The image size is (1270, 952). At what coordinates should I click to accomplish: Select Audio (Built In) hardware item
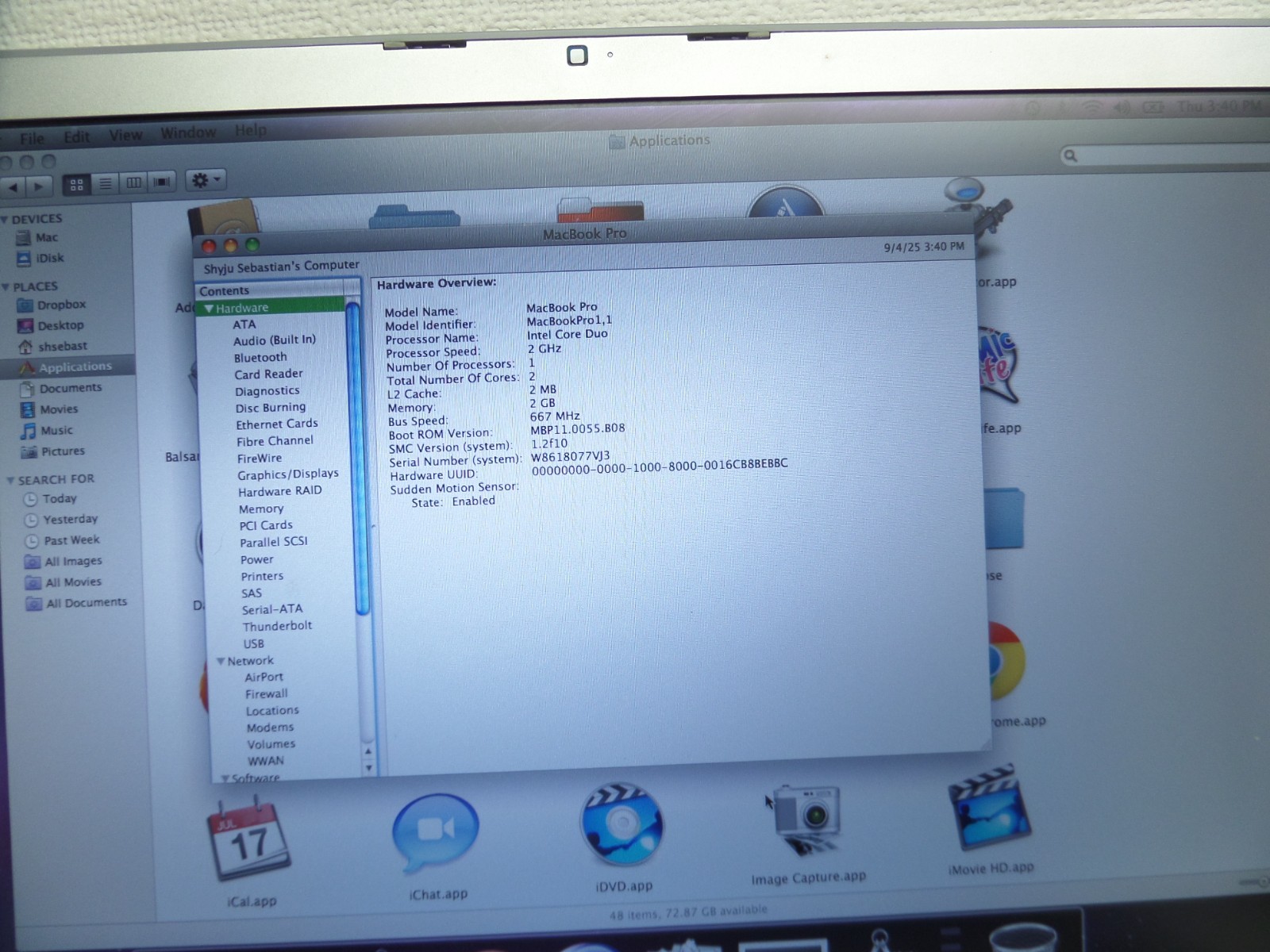click(275, 340)
